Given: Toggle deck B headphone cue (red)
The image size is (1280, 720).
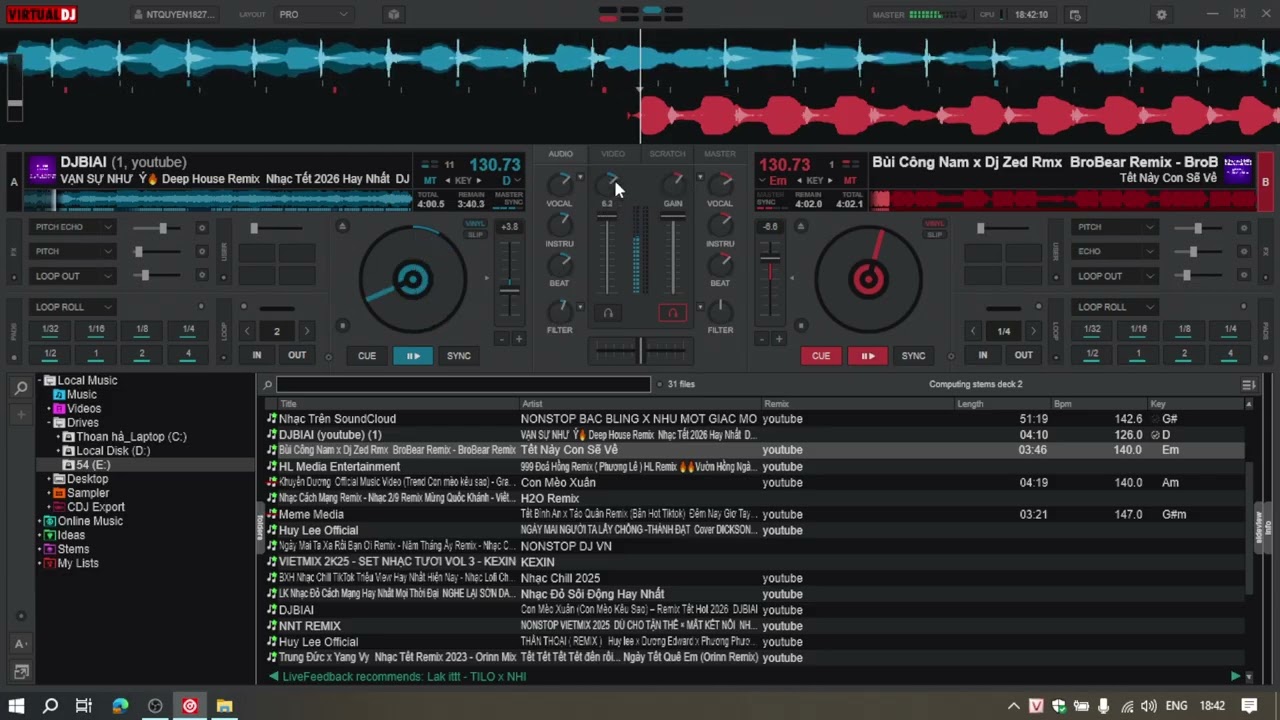Looking at the screenshot, I should (673, 313).
